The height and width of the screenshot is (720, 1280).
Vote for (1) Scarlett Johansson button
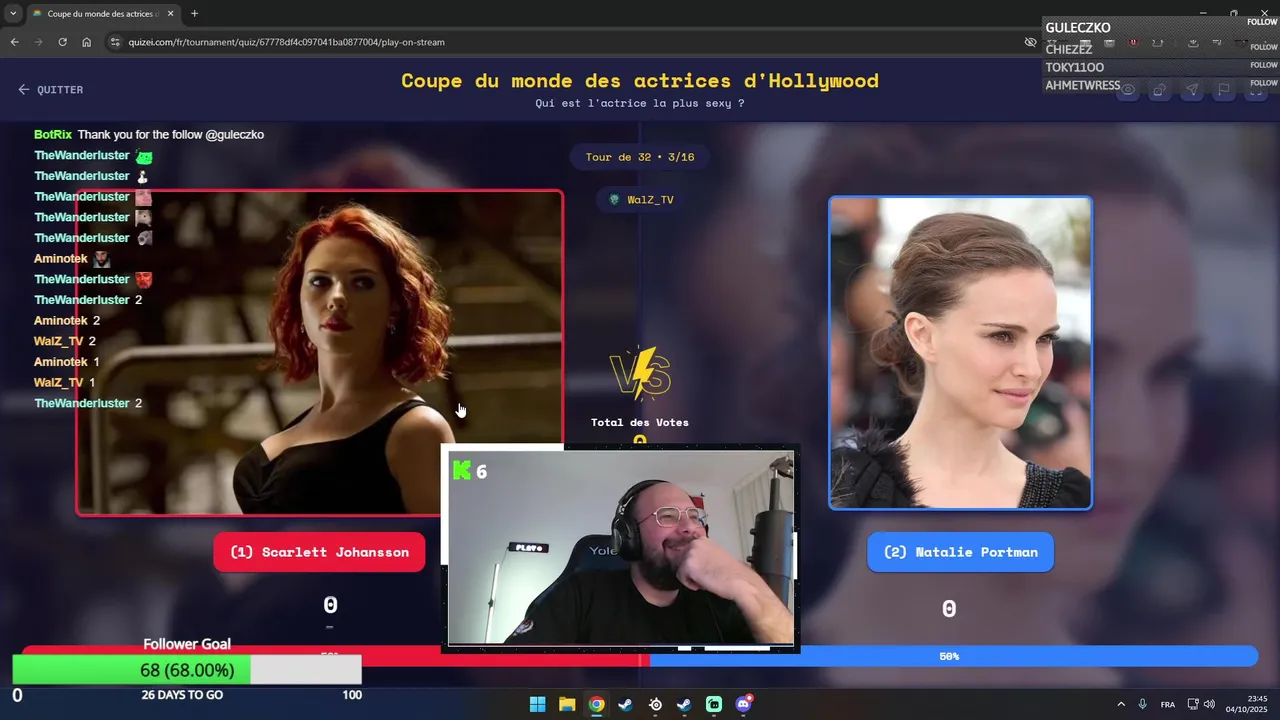point(319,552)
